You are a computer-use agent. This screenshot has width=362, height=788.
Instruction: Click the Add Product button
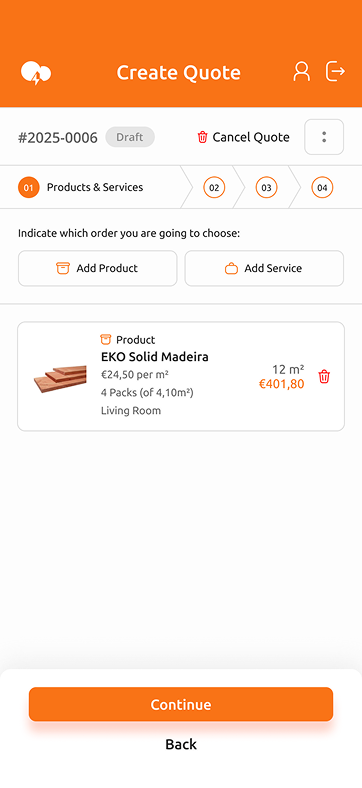click(98, 268)
